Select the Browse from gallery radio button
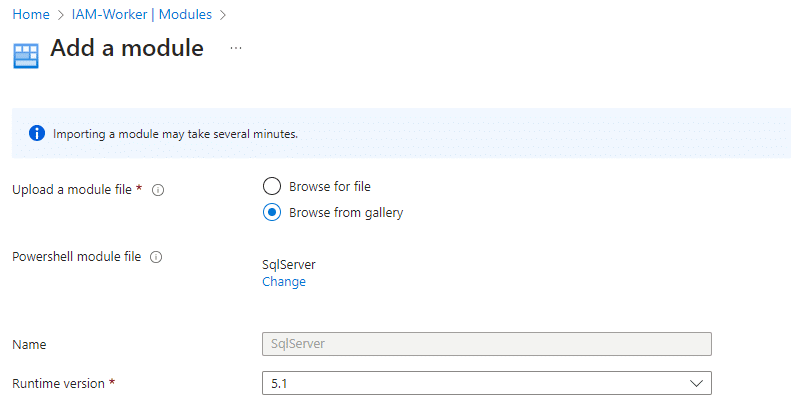 [x=271, y=213]
